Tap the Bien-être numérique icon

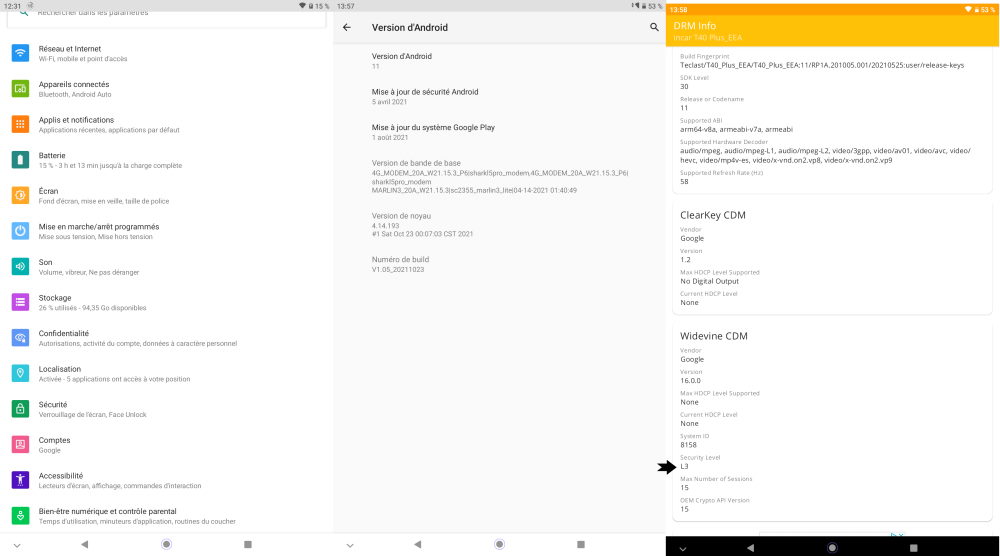20,516
